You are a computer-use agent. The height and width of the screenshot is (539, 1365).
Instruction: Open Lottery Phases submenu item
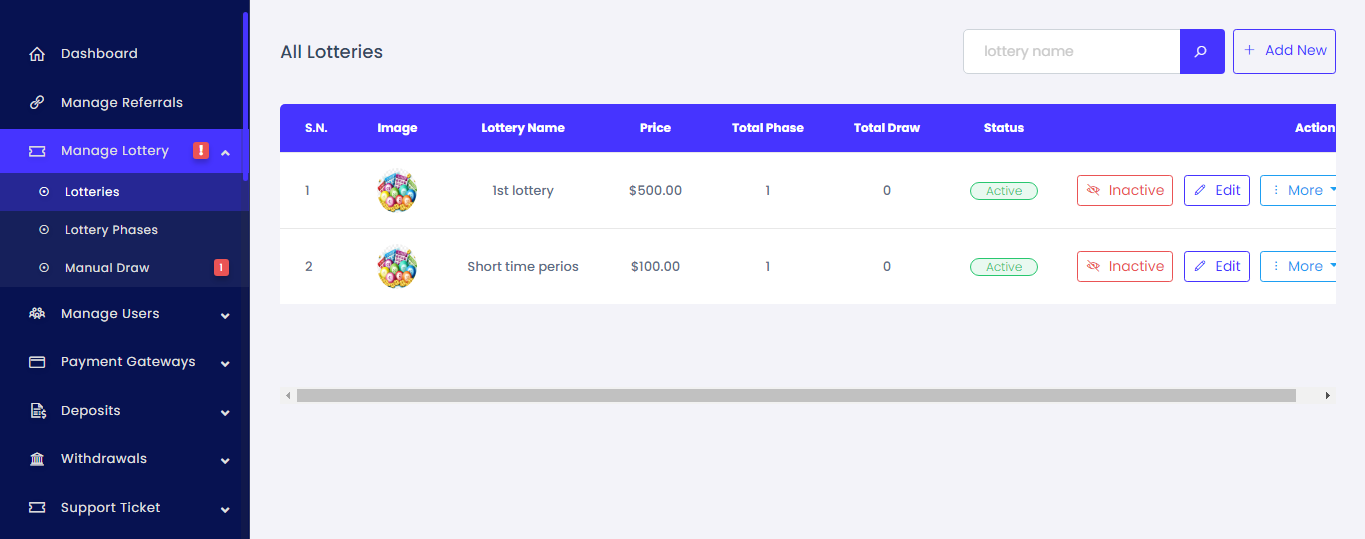111,230
